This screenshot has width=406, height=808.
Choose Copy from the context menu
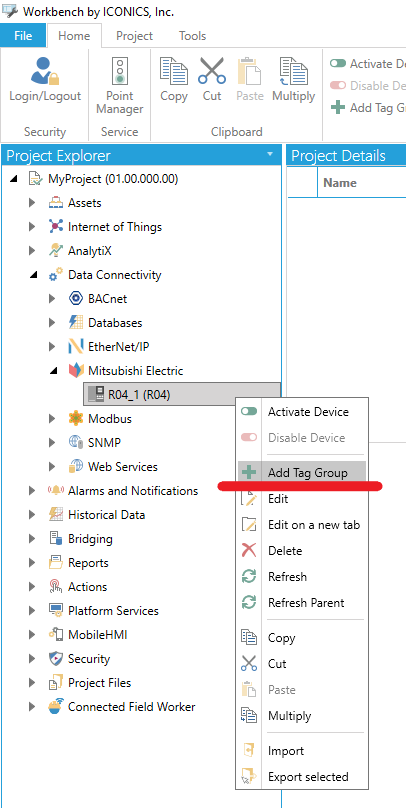point(302,638)
